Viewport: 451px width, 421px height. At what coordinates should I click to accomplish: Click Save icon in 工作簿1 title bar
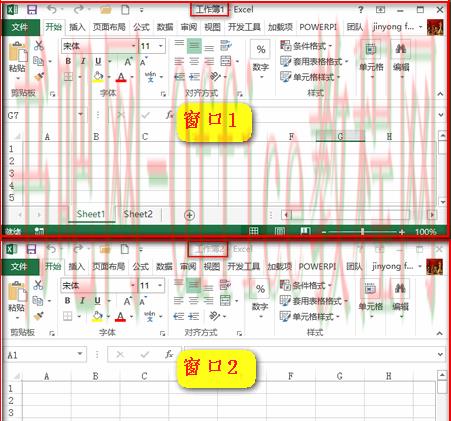tap(32, 9)
